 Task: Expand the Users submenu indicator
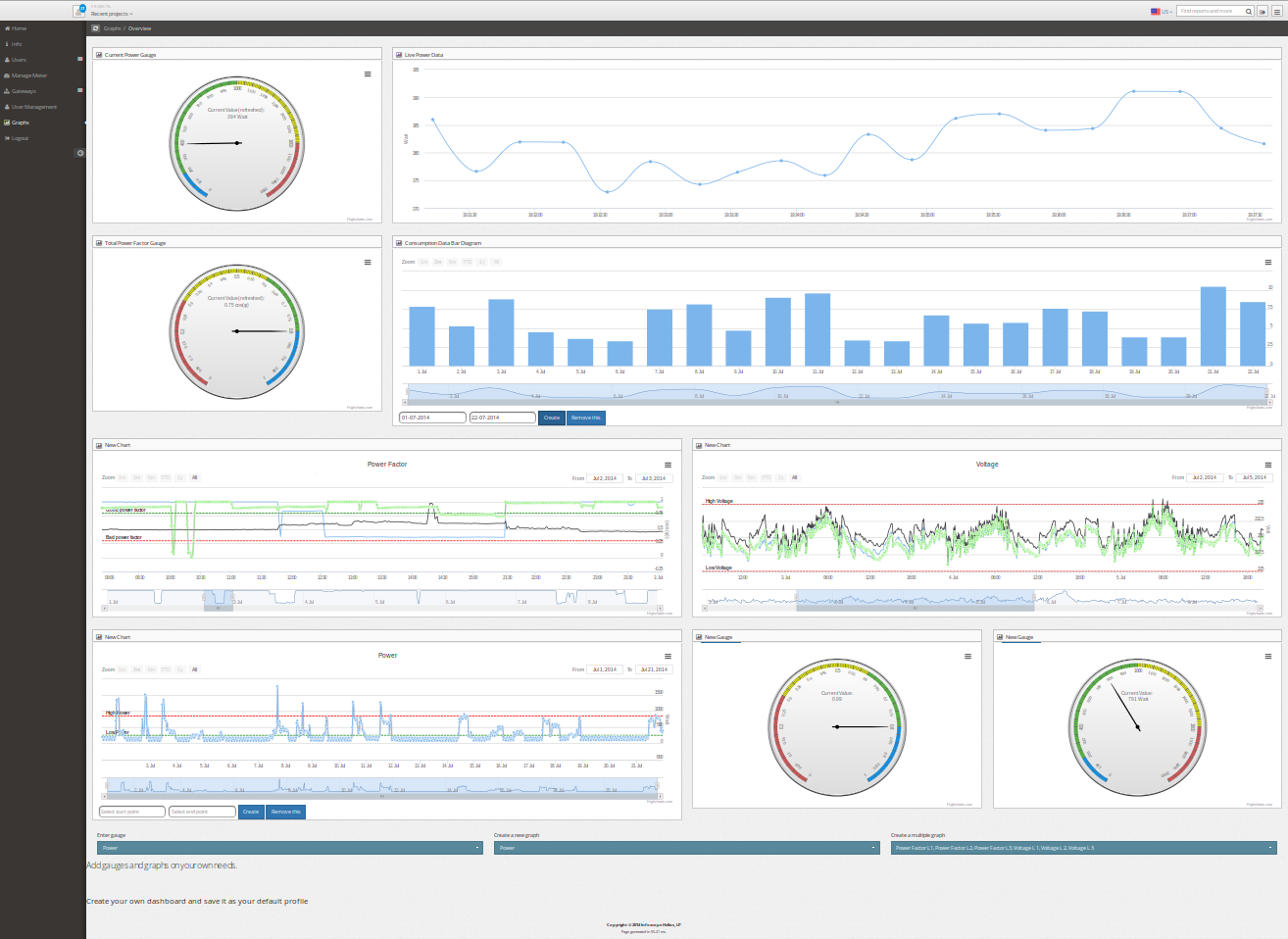tap(80, 59)
